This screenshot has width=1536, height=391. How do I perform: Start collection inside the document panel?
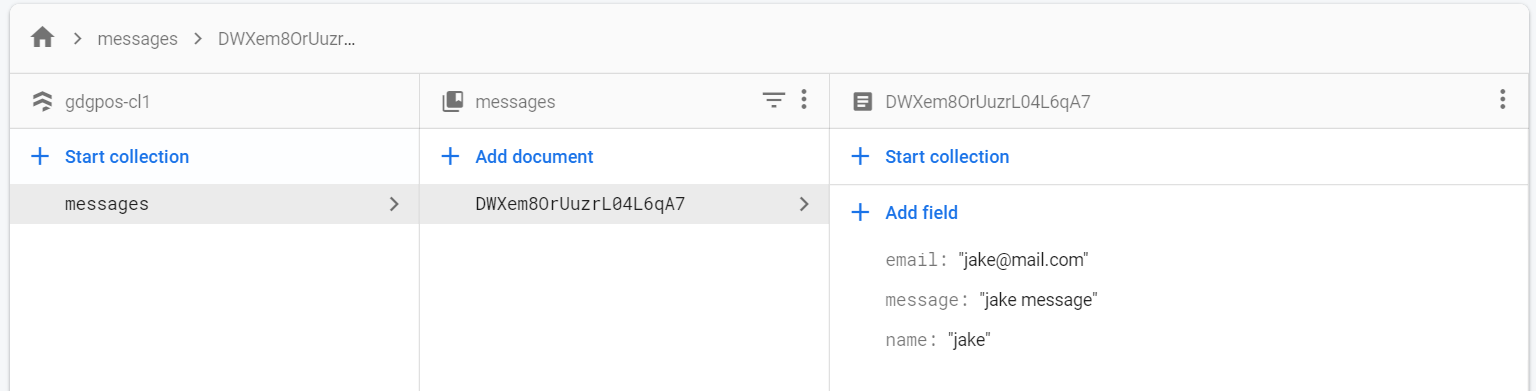point(931,156)
